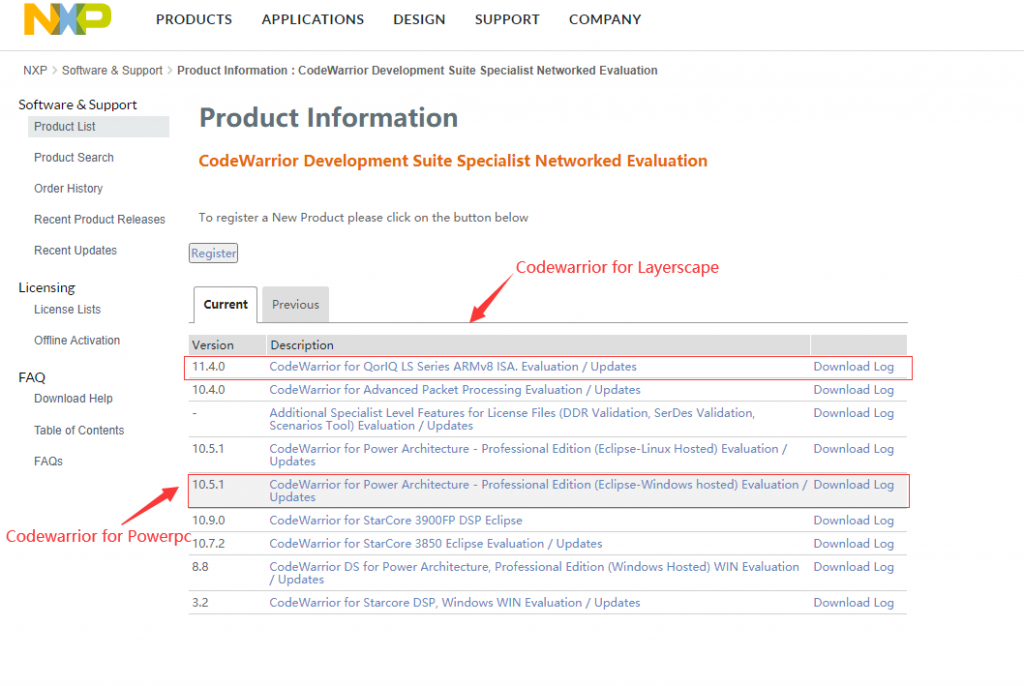The width and height of the screenshot is (1024, 686).
Task: Open CodeWarrior for StarCore 3850 Eclipse link
Action: tap(436, 544)
